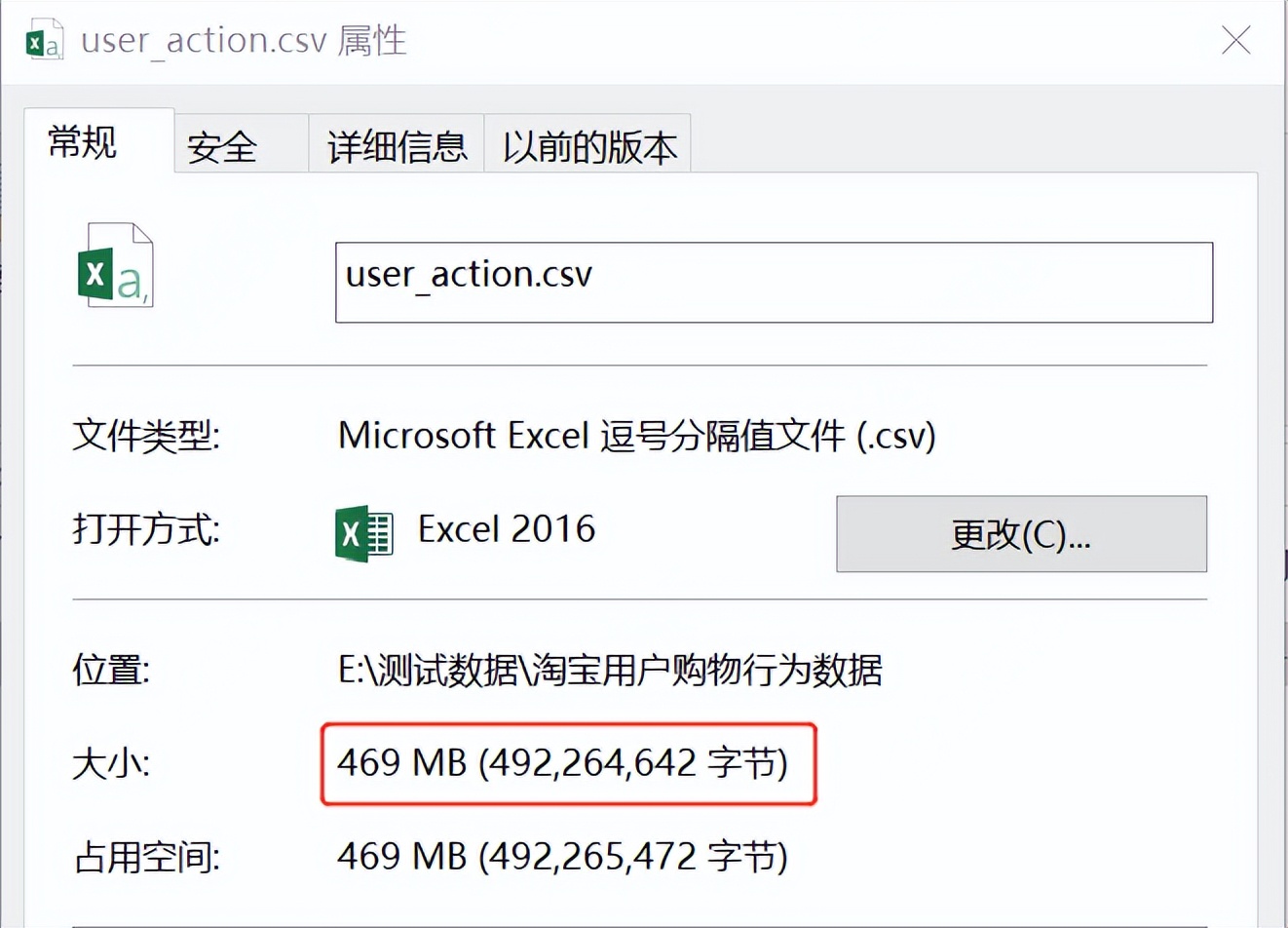1288x928 pixels.
Task: Click the CSV file icon in the title bar
Action: (44, 41)
